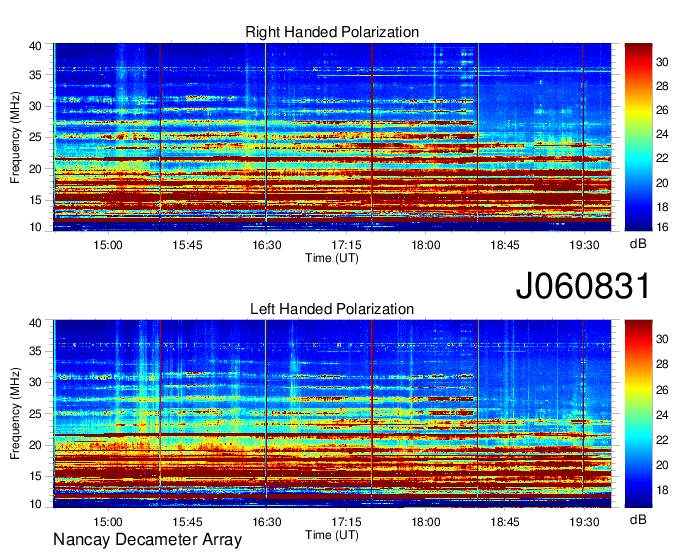
Task: Click the 19:30 tick under Left Handed plot
Action: 584,522
